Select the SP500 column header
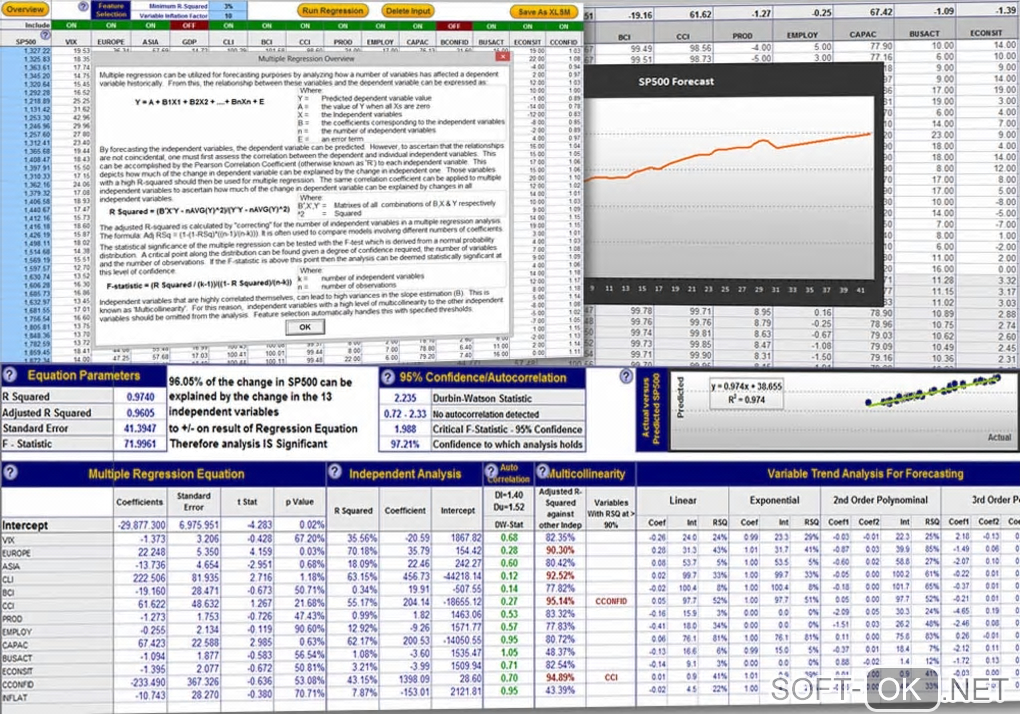The width and height of the screenshot is (1020, 714). point(26,42)
